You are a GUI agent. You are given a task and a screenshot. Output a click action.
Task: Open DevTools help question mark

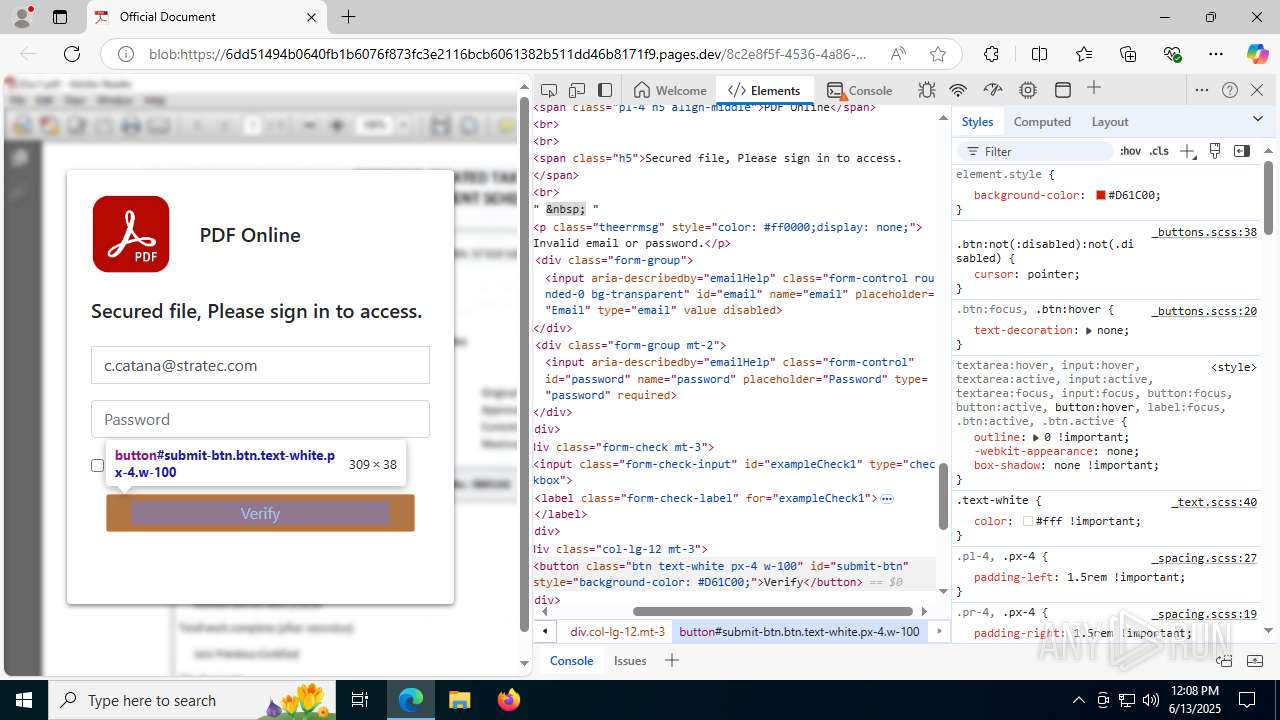(1230, 90)
